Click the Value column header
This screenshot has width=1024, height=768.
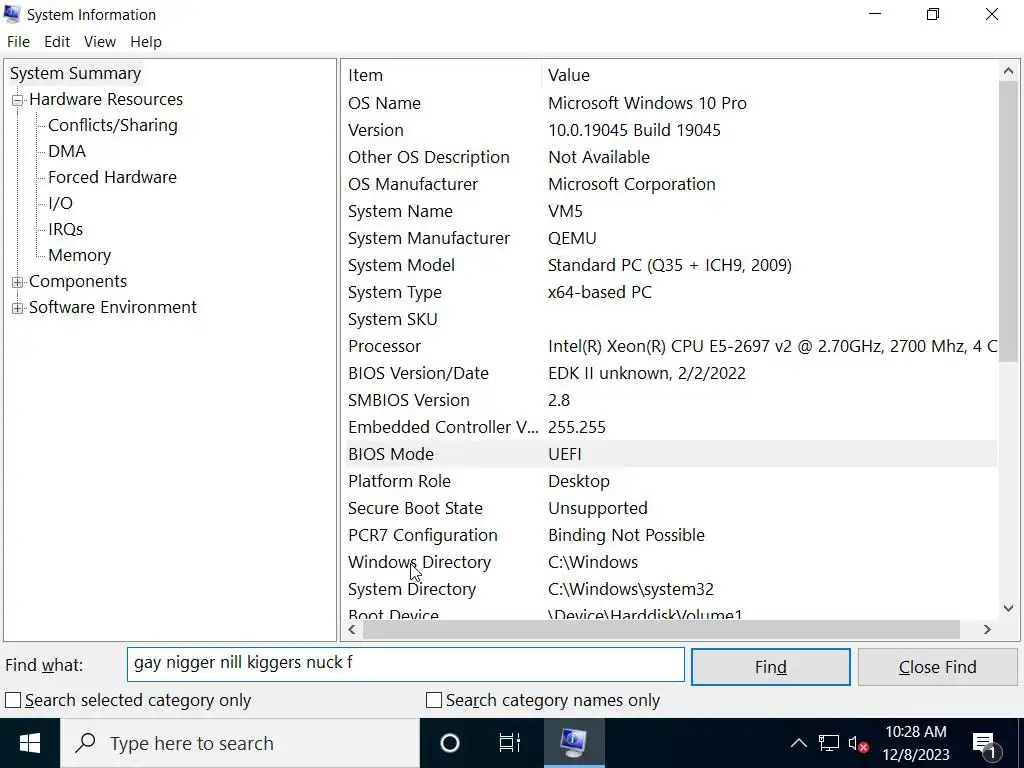(x=770, y=75)
